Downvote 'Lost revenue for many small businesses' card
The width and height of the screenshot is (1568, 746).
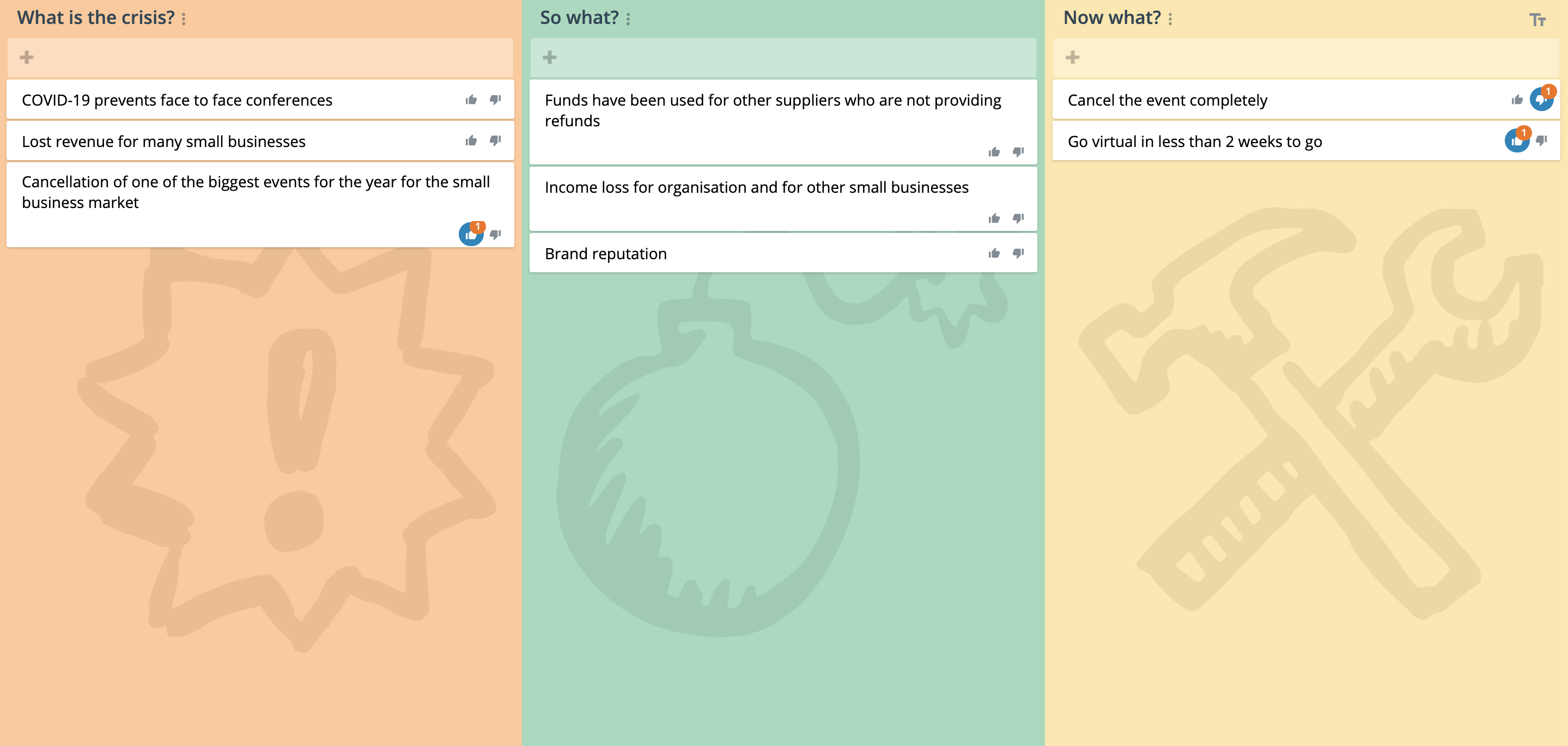pos(495,140)
